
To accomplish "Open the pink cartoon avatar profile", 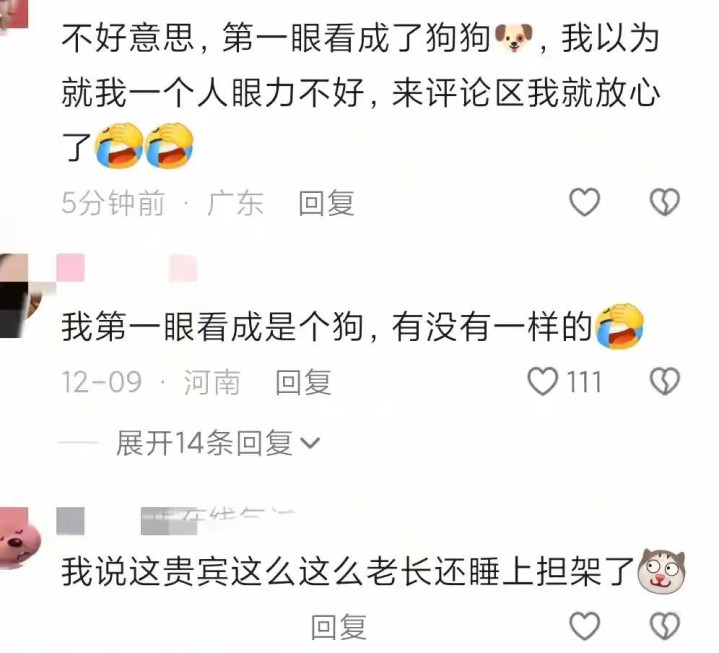I will pos(21,539).
